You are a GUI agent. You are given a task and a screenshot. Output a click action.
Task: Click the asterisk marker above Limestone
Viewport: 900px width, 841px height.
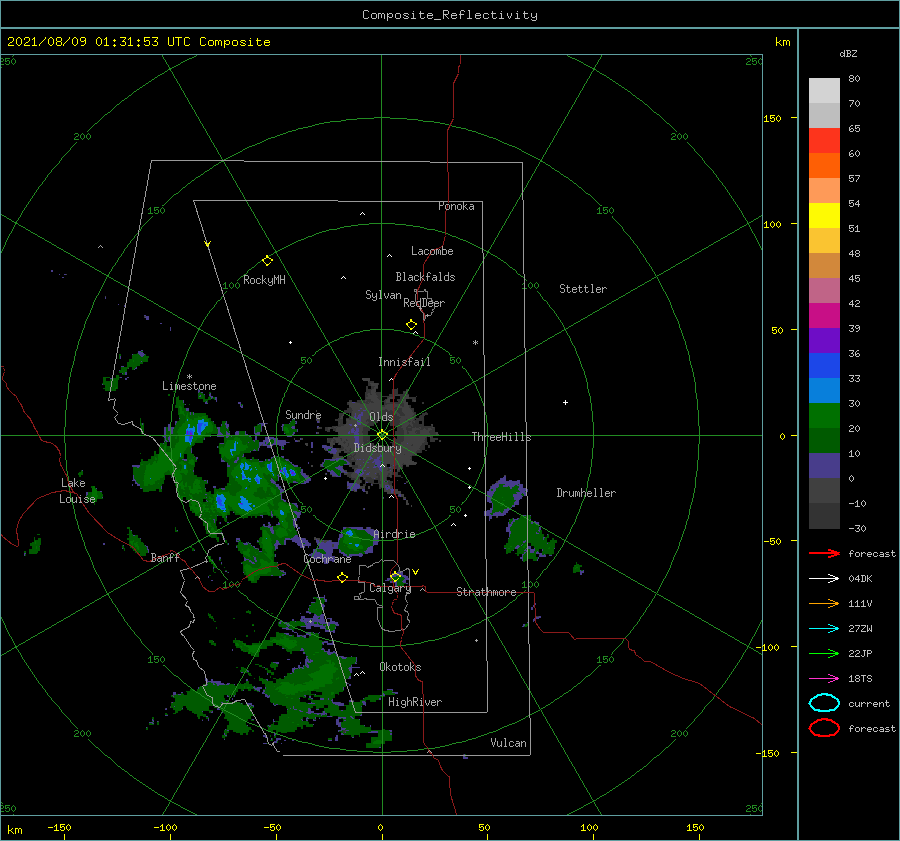189,377
